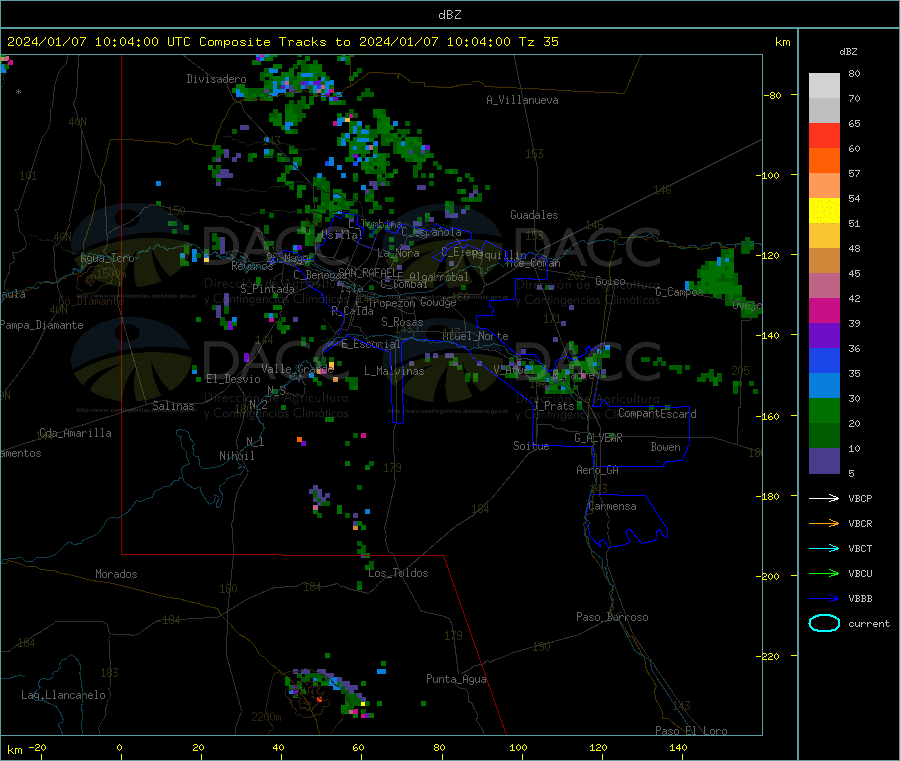This screenshot has width=900, height=761.
Task: Pick the light gray 70-80 dBZ swatch
Action: [x=824, y=86]
